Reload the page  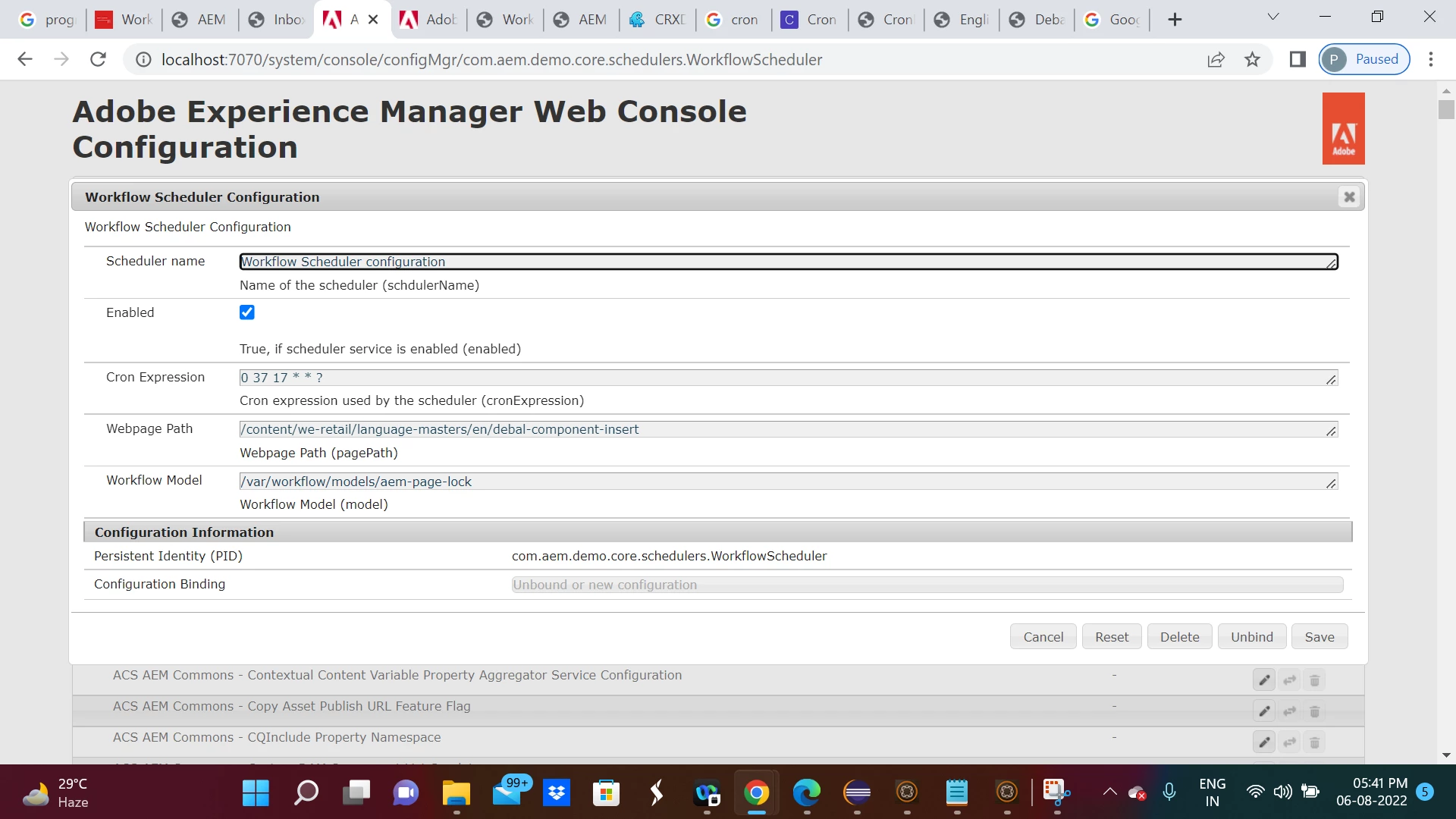click(98, 59)
